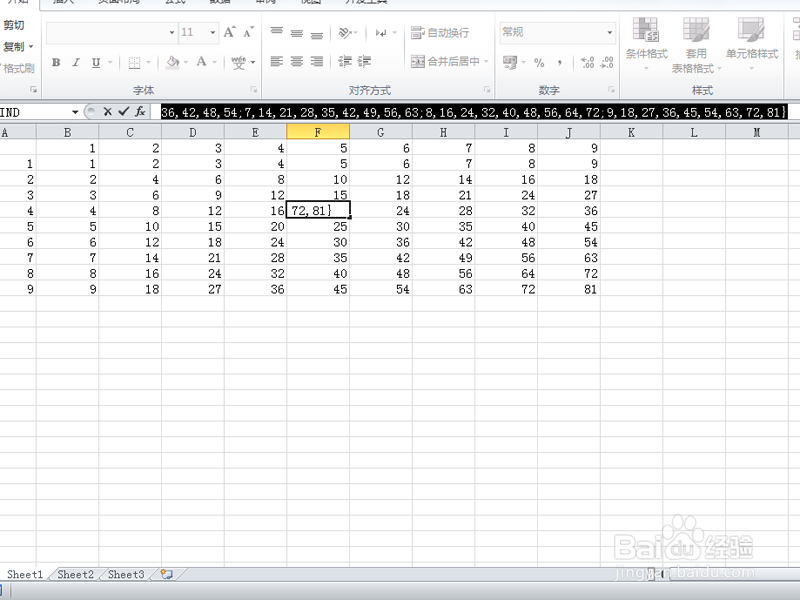Select cell containing 81
The height and width of the screenshot is (600, 800).
(569, 289)
